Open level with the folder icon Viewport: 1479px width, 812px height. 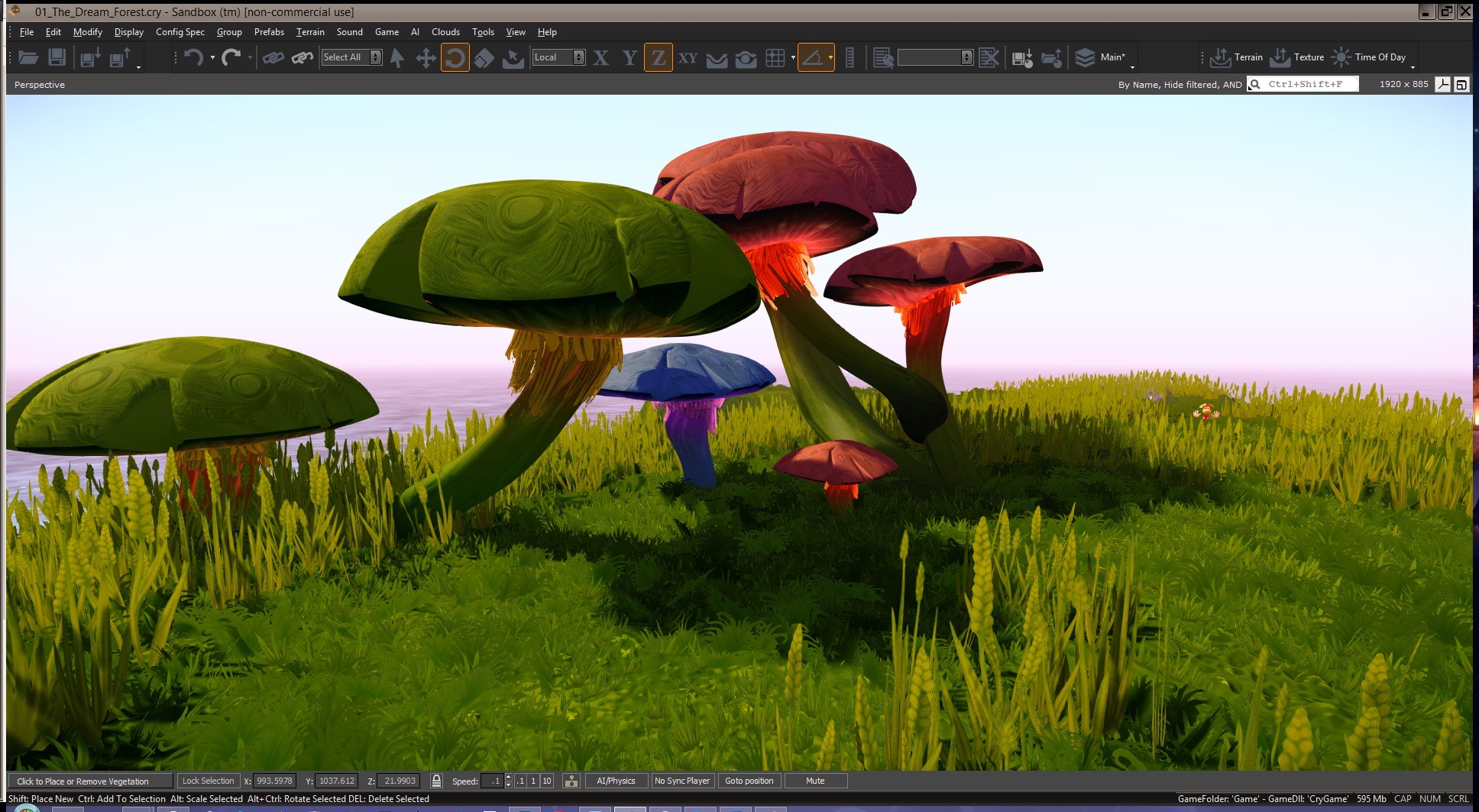tap(28, 57)
